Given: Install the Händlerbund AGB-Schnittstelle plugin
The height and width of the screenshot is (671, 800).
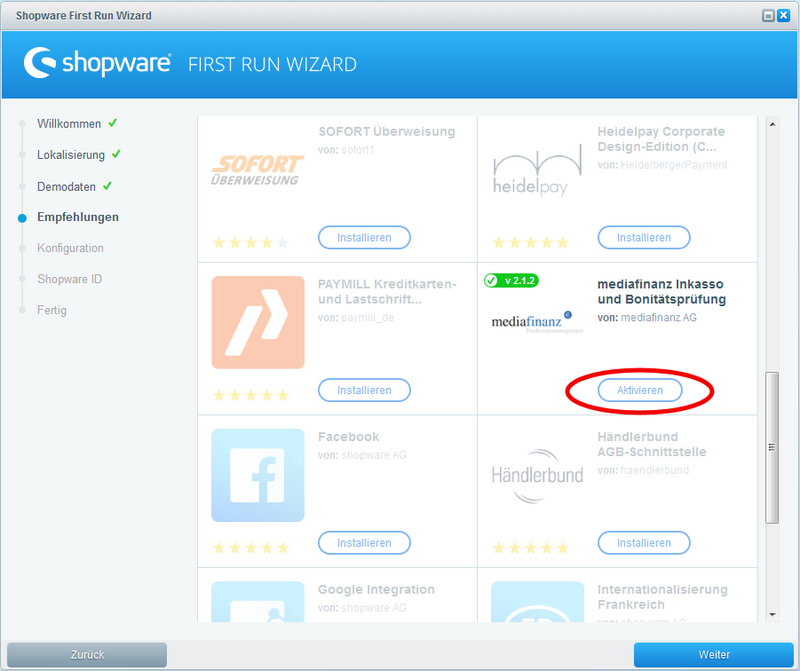Looking at the screenshot, I should click(644, 543).
